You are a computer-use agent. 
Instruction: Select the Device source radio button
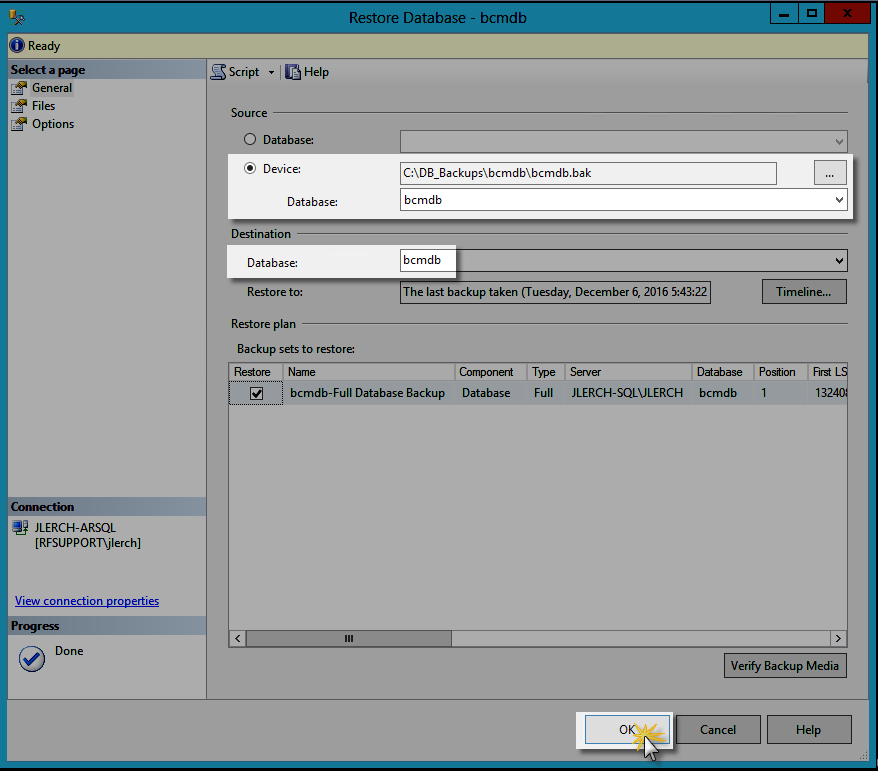click(x=250, y=169)
